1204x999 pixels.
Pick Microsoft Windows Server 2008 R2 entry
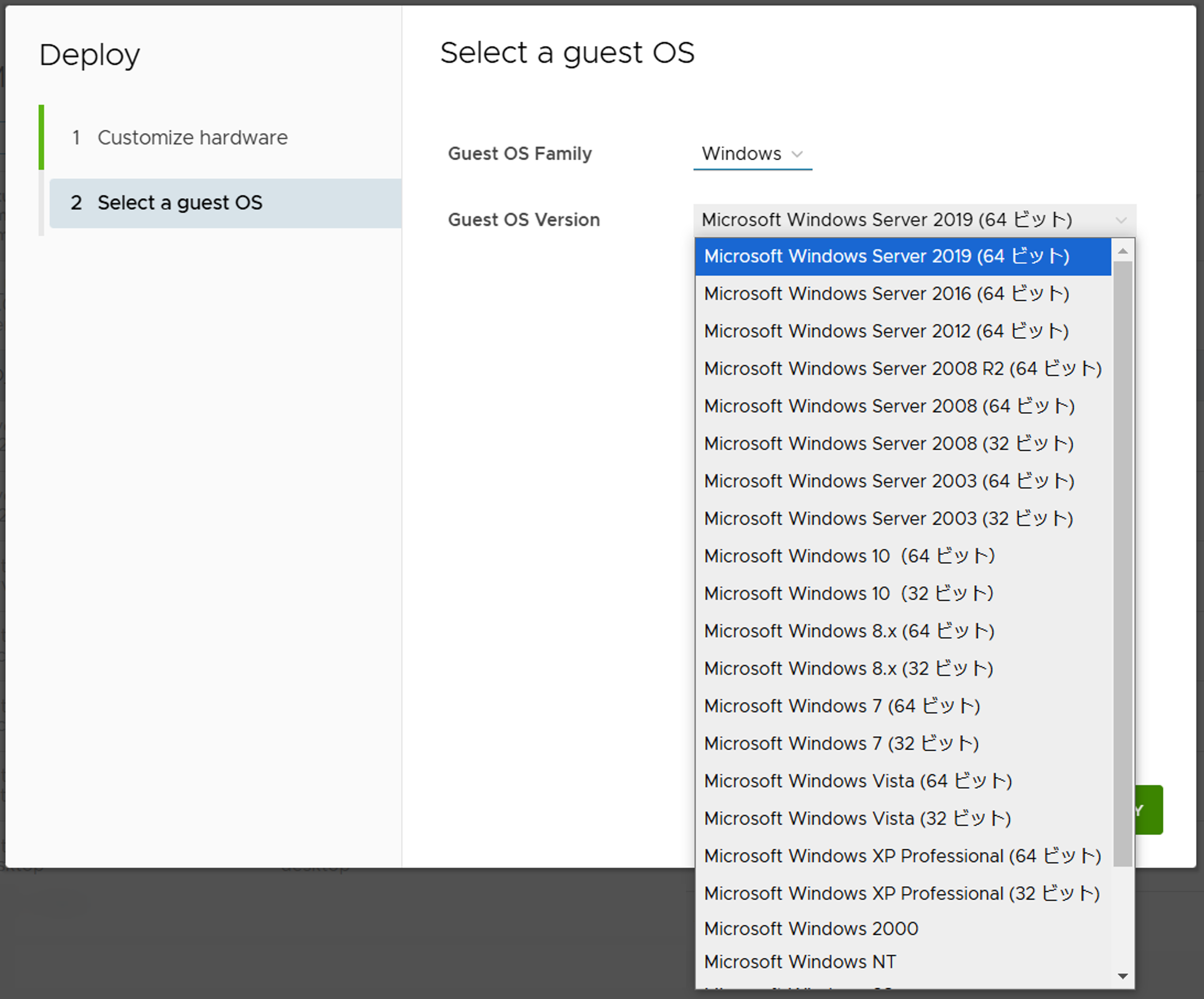(x=902, y=369)
